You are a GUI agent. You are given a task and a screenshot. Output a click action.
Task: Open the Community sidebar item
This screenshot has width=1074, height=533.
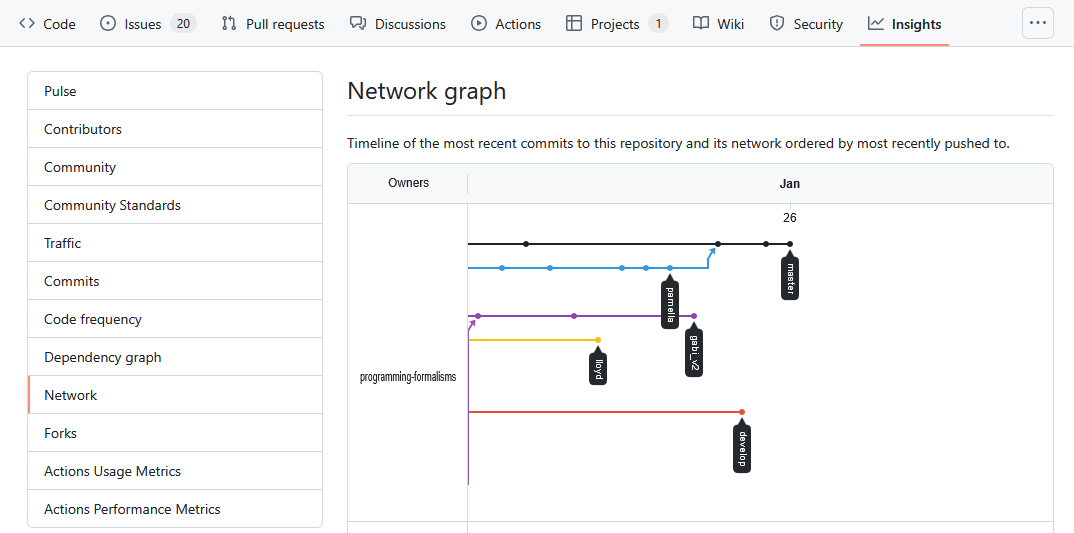coord(175,167)
